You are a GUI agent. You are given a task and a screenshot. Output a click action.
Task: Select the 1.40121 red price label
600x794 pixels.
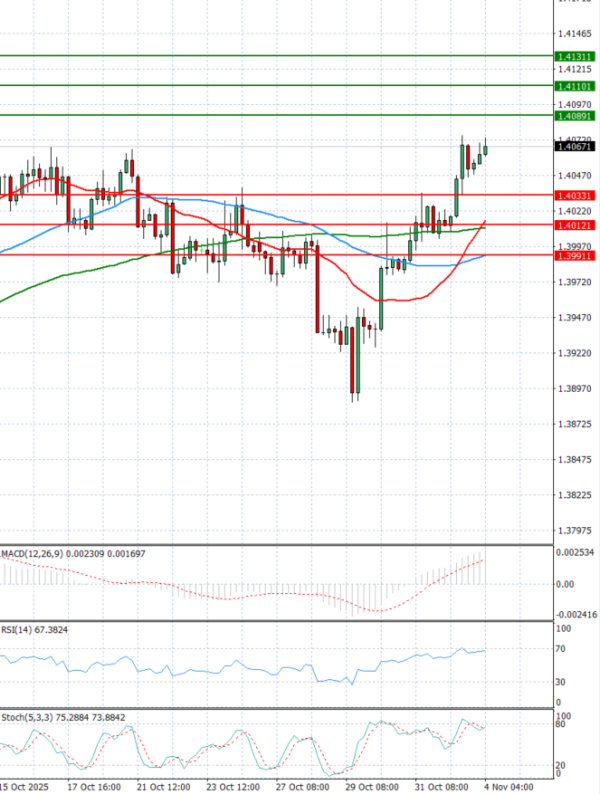[x=576, y=226]
